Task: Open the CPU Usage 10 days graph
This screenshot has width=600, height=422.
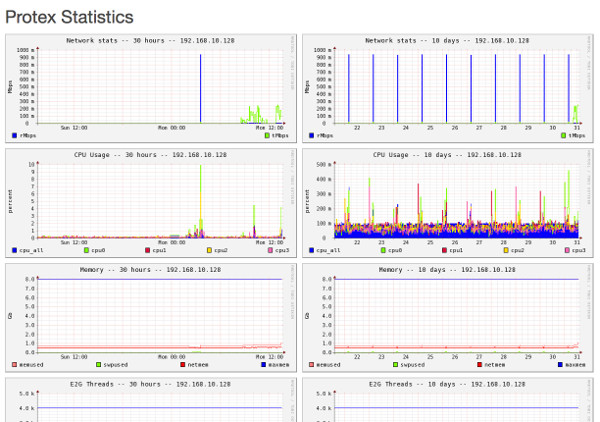Action: (x=448, y=203)
